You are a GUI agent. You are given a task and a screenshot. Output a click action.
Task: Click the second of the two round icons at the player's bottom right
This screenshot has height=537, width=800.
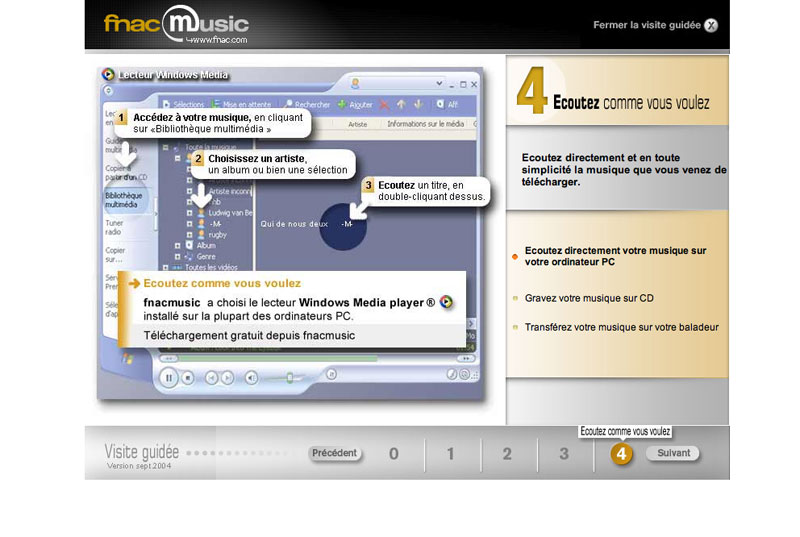click(464, 374)
